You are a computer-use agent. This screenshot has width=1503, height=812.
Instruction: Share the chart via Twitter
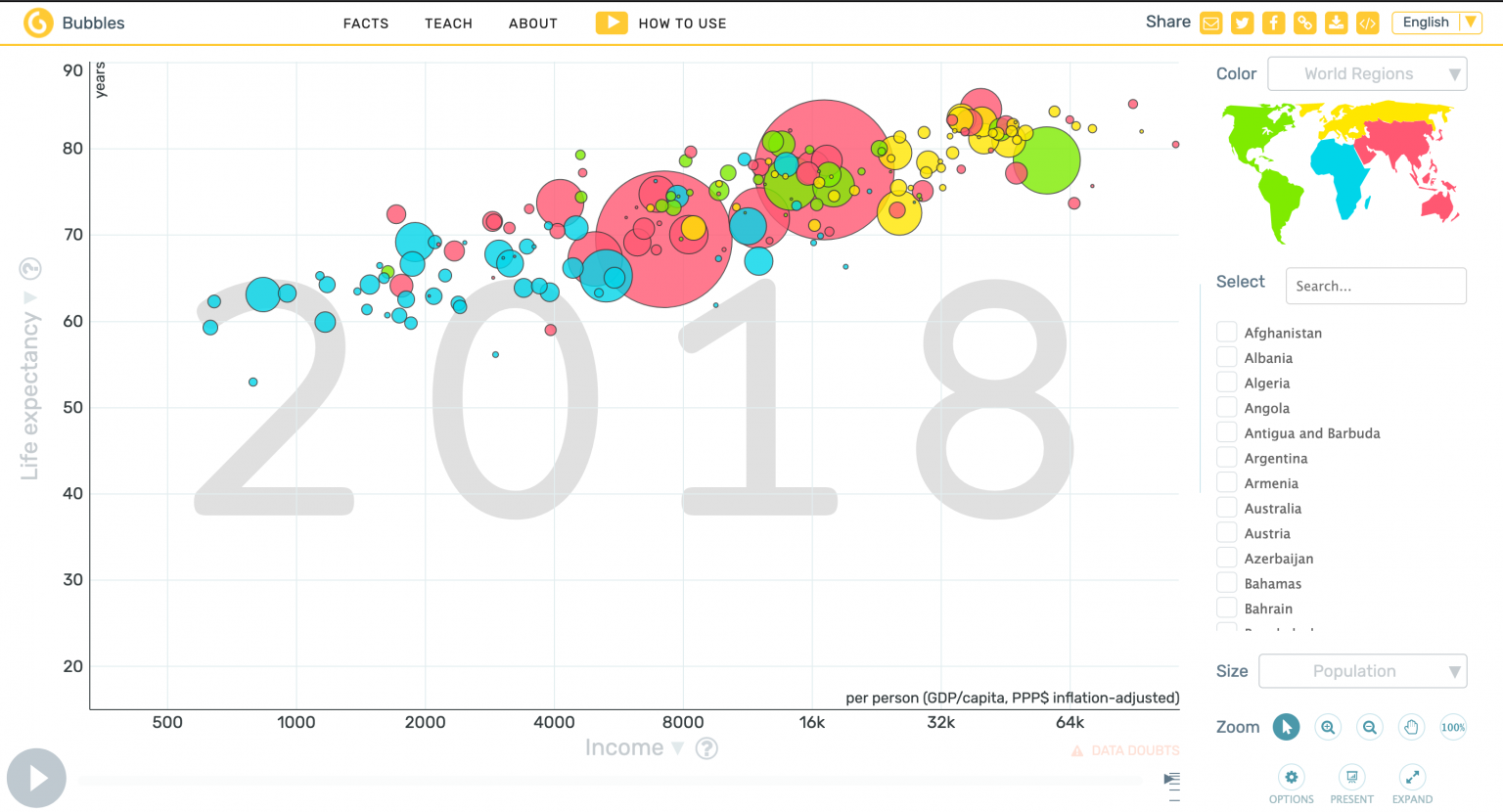point(1242,22)
